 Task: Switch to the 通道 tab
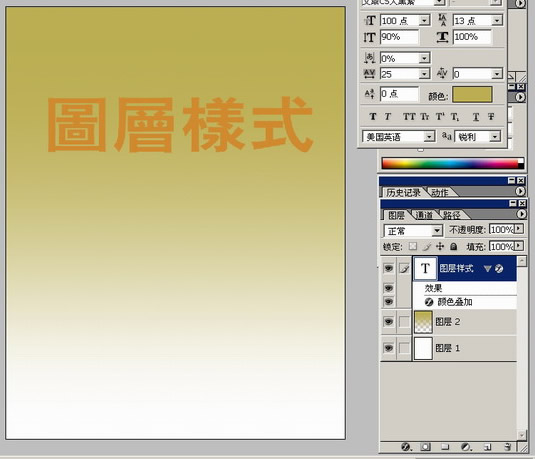[x=424, y=215]
